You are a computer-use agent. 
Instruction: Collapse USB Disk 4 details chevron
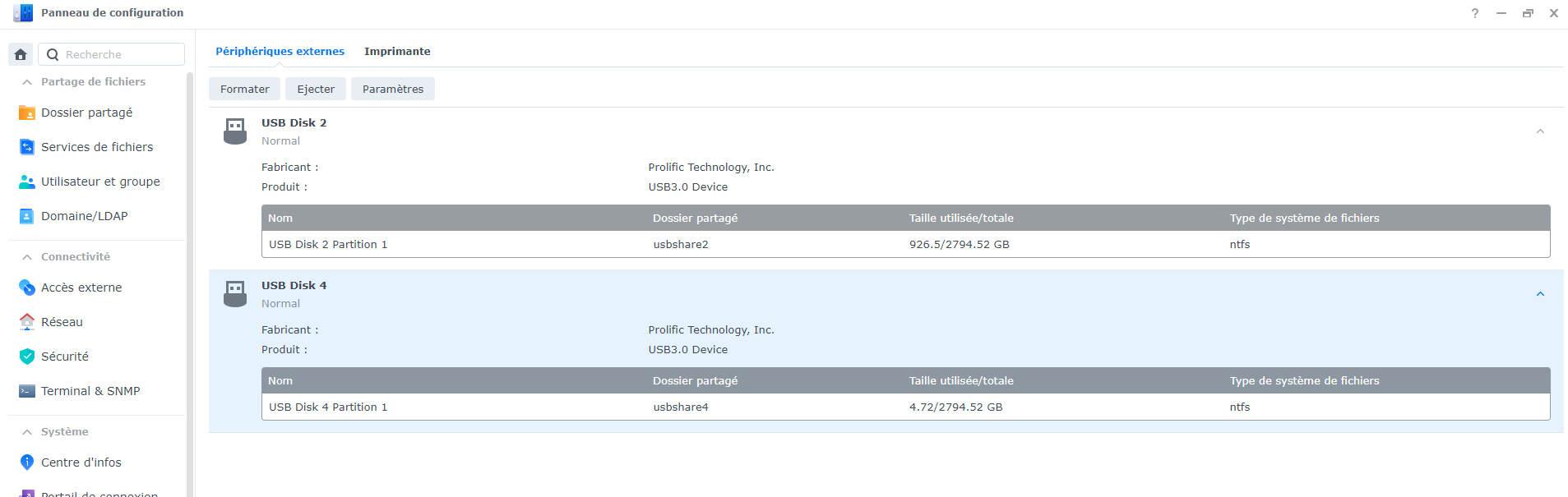tap(1540, 294)
